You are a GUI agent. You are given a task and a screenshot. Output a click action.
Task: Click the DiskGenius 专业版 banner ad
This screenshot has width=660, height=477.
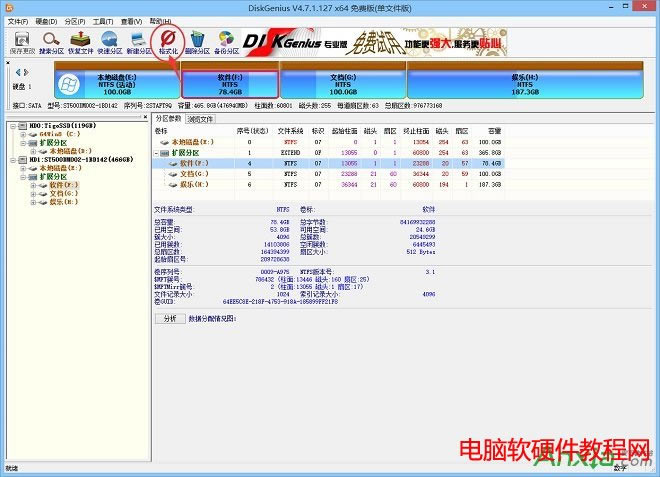pos(375,43)
